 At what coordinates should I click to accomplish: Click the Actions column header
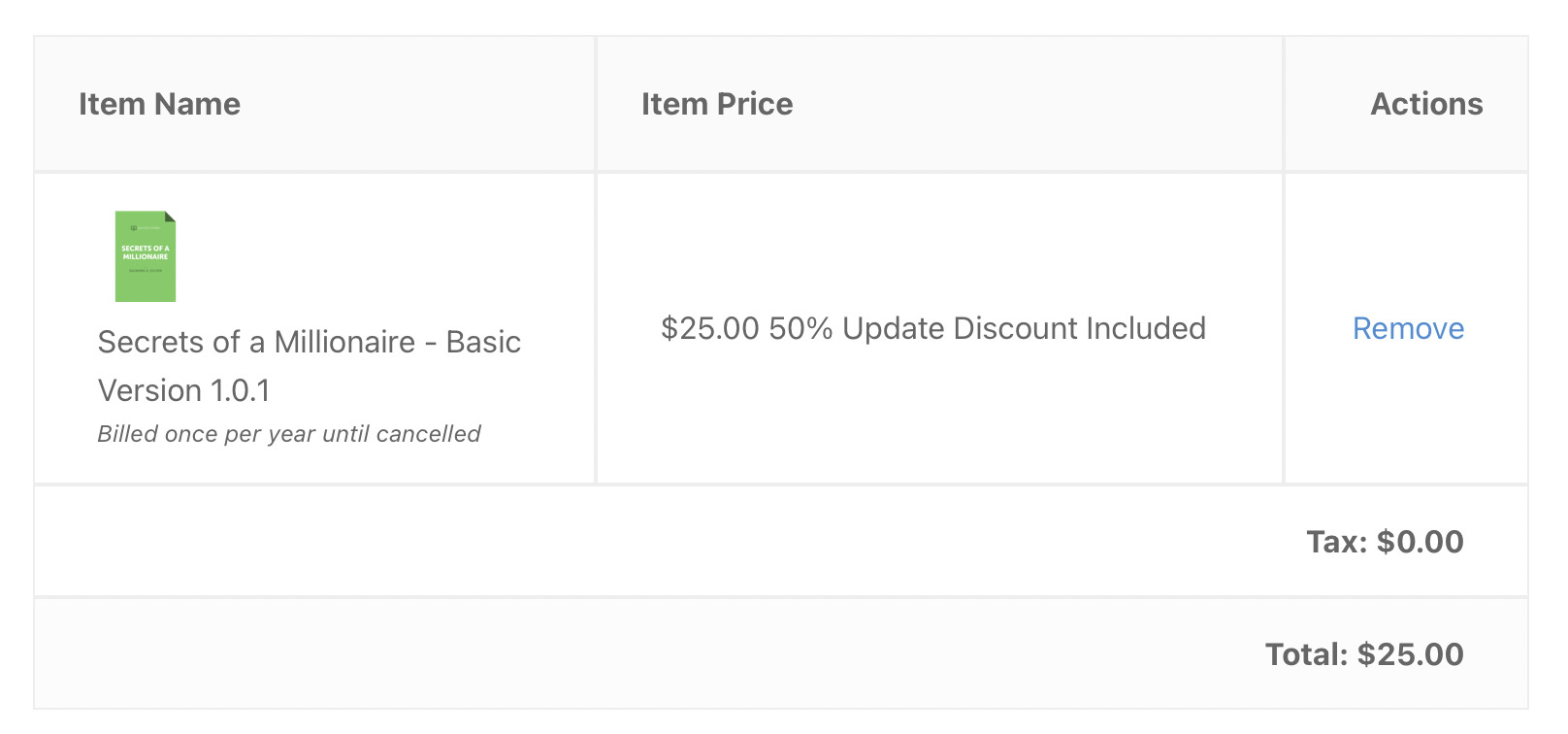(x=1426, y=104)
